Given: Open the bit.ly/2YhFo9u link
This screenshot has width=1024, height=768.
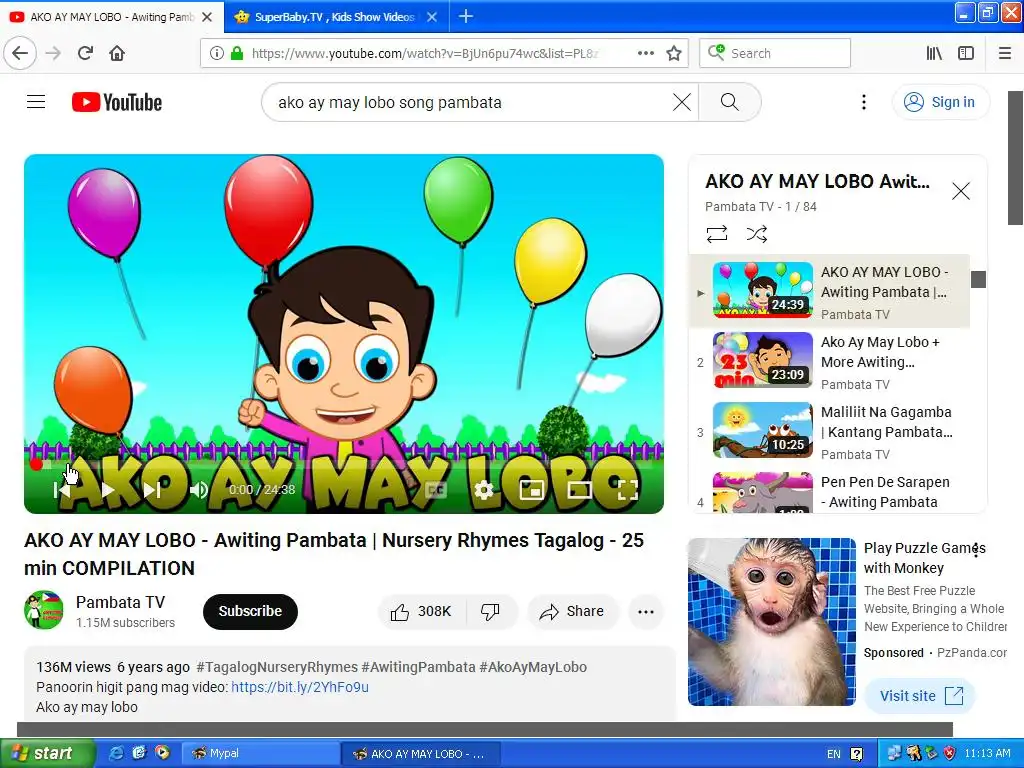Looking at the screenshot, I should click(x=300, y=687).
